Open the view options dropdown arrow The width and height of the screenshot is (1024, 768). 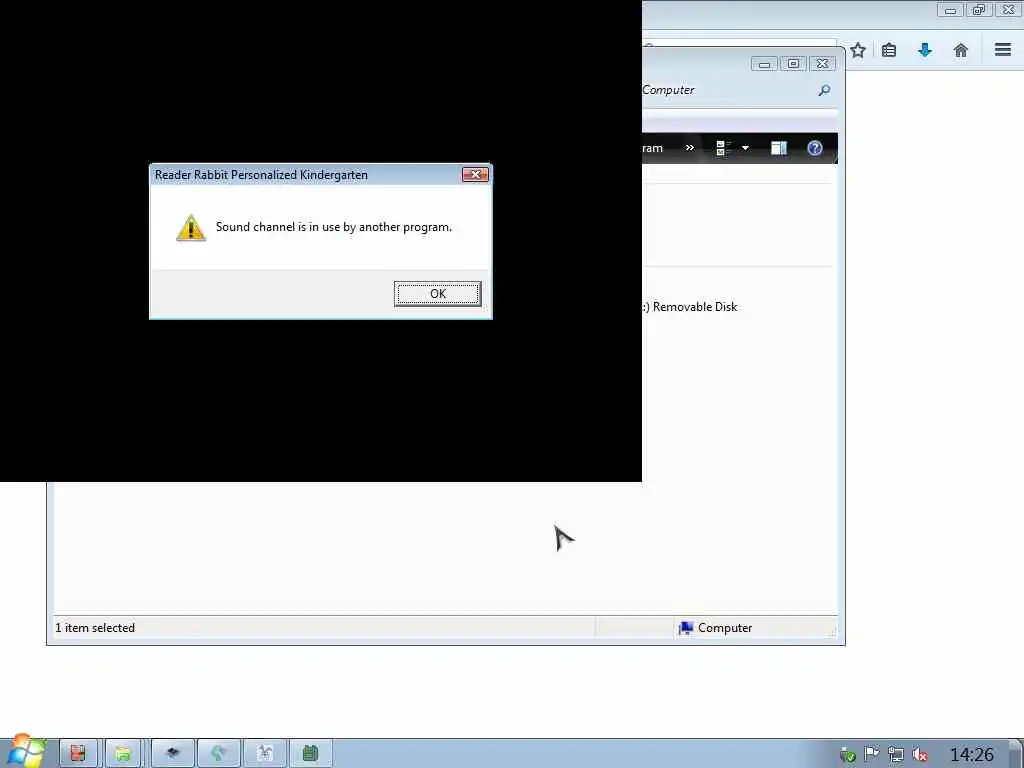(745, 148)
